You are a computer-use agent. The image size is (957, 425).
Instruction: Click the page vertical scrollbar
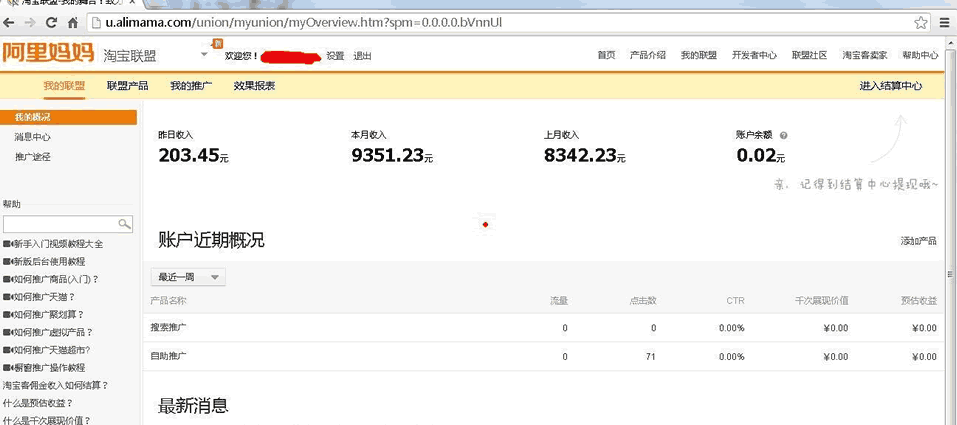click(x=950, y=232)
